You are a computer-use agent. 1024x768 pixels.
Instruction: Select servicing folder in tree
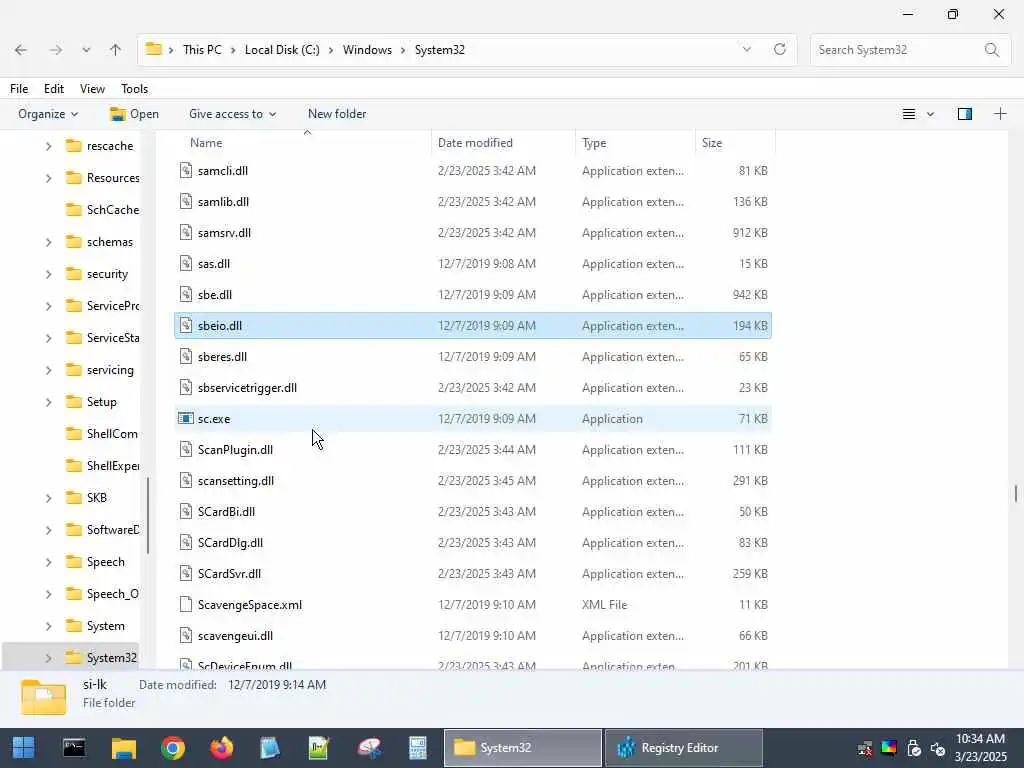pyautogui.click(x=100, y=370)
